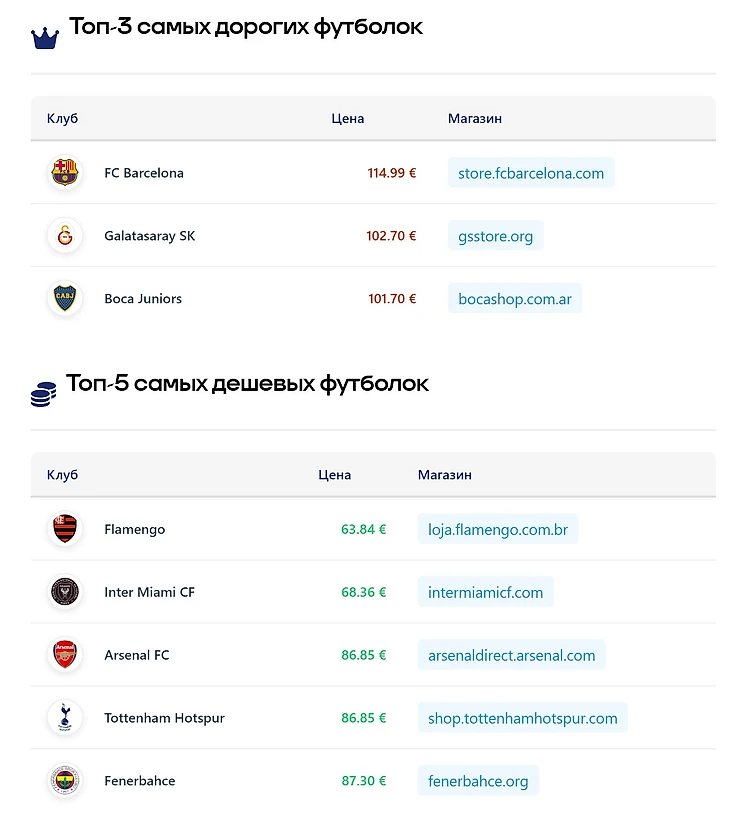Click the Boca Juniors crest icon
The image size is (730, 823).
point(64,298)
